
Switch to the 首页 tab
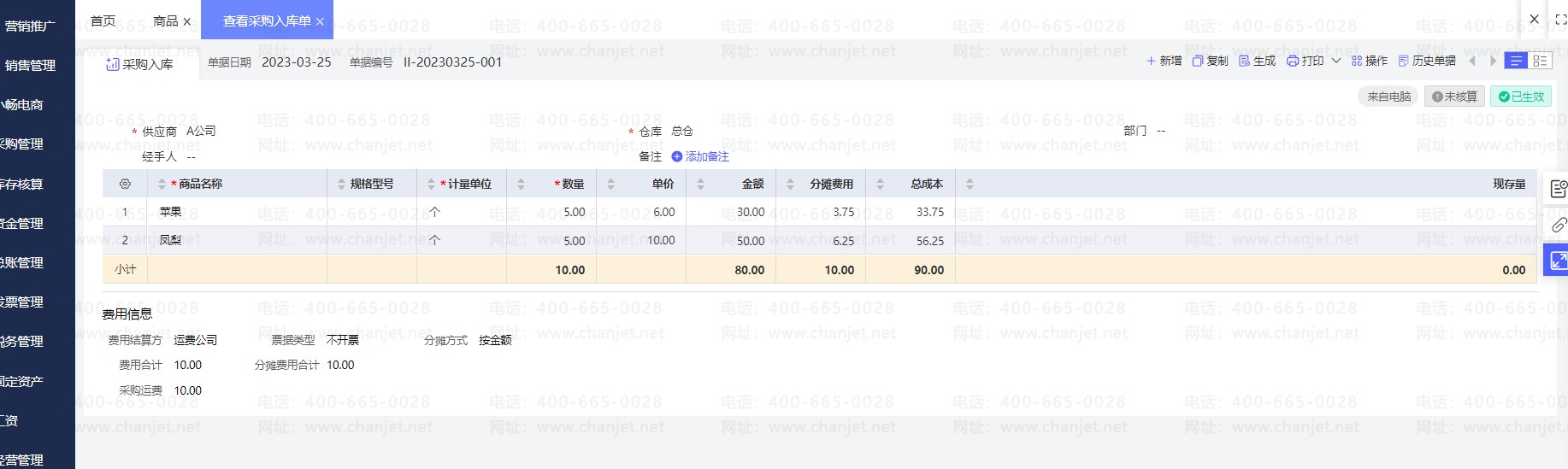(x=103, y=21)
